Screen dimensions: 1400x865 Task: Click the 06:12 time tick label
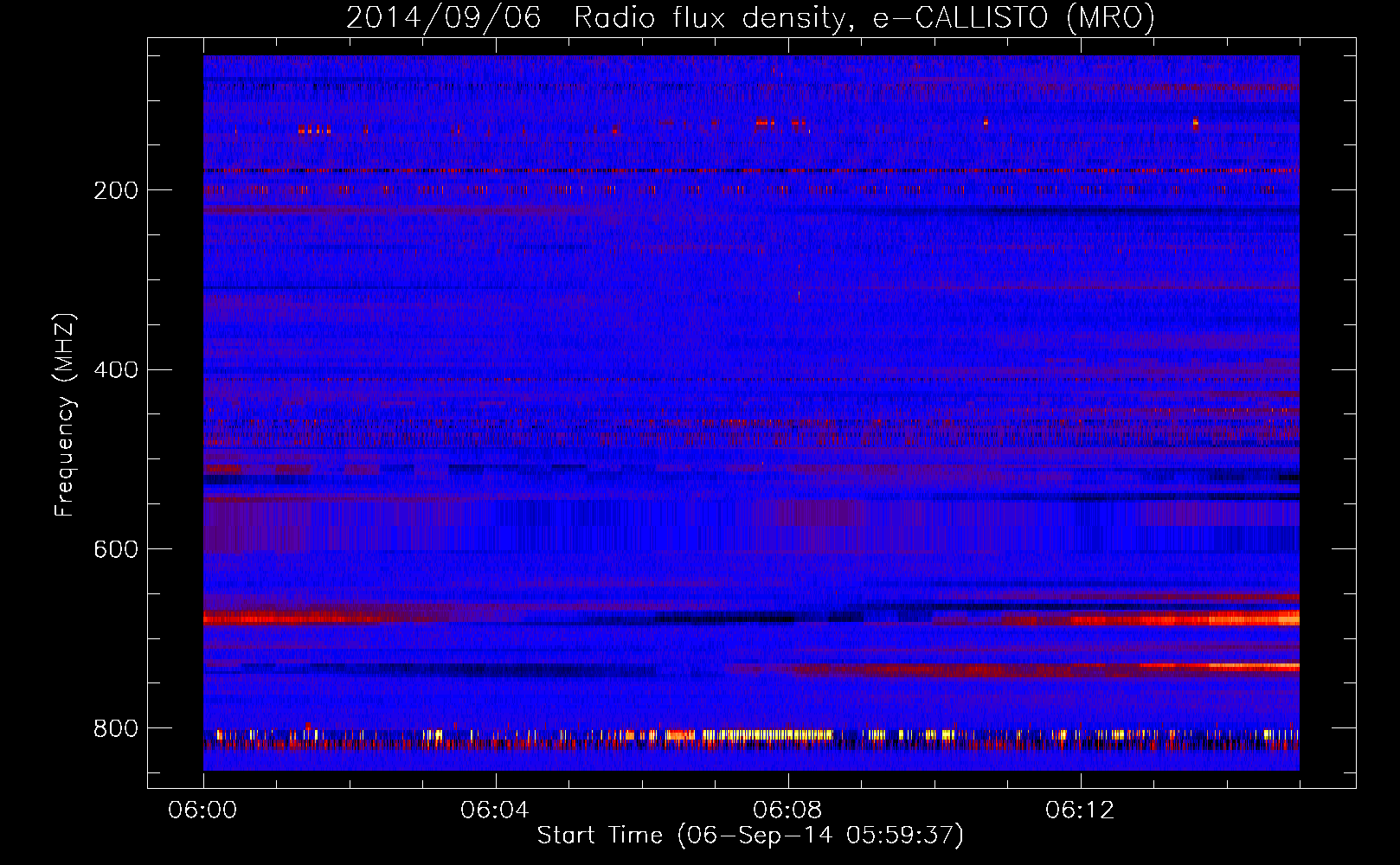pos(1080,811)
